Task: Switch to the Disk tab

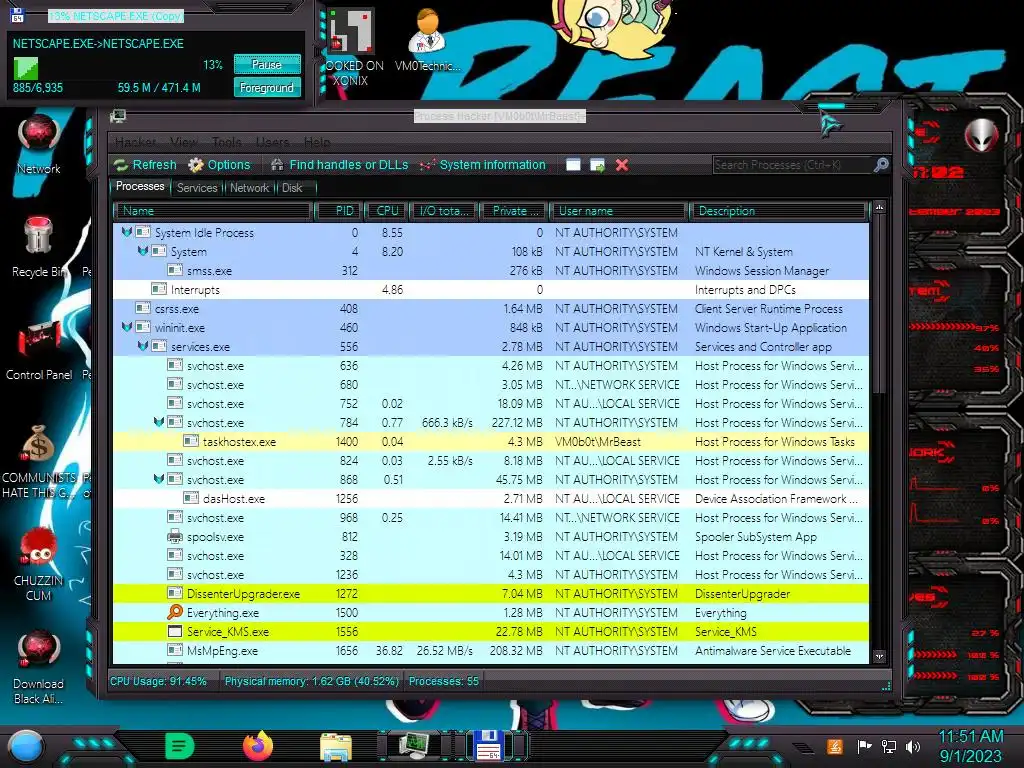Action: [x=292, y=188]
